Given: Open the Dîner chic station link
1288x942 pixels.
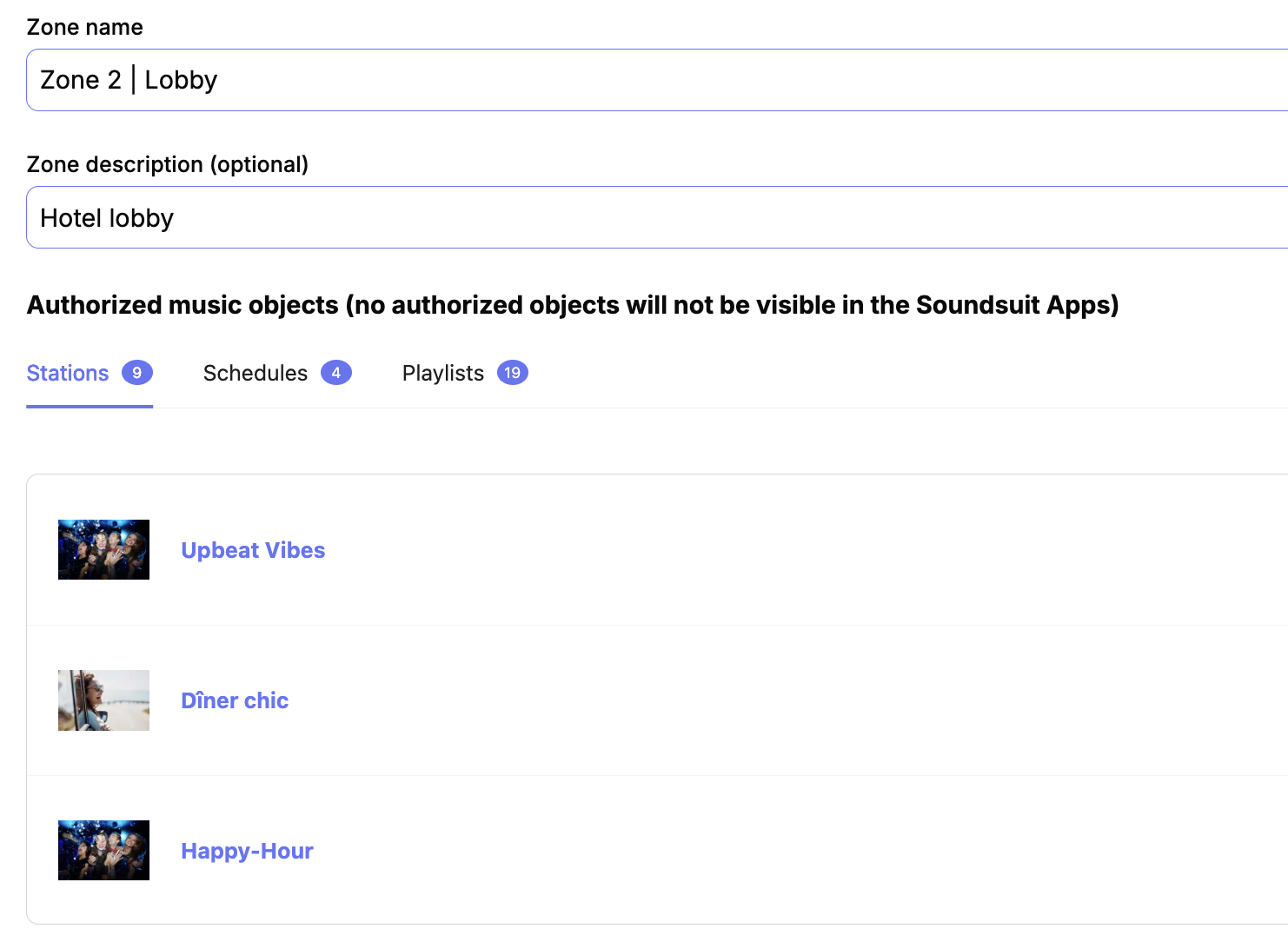Looking at the screenshot, I should 235,700.
